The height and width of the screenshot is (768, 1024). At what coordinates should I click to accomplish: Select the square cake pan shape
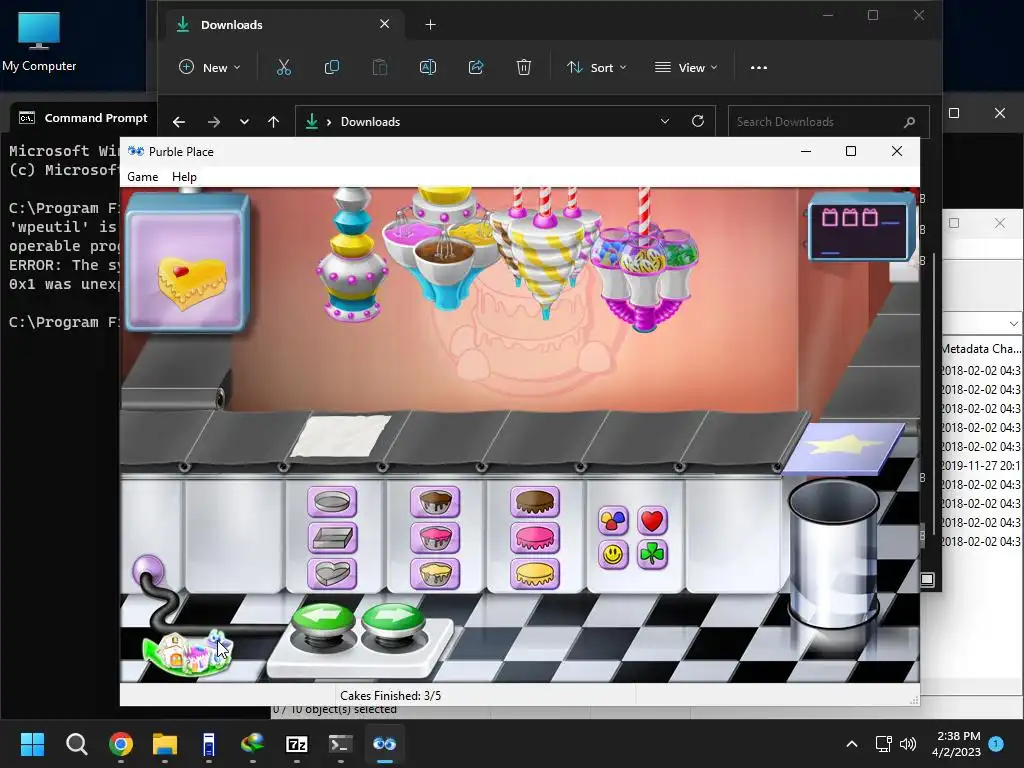click(332, 538)
